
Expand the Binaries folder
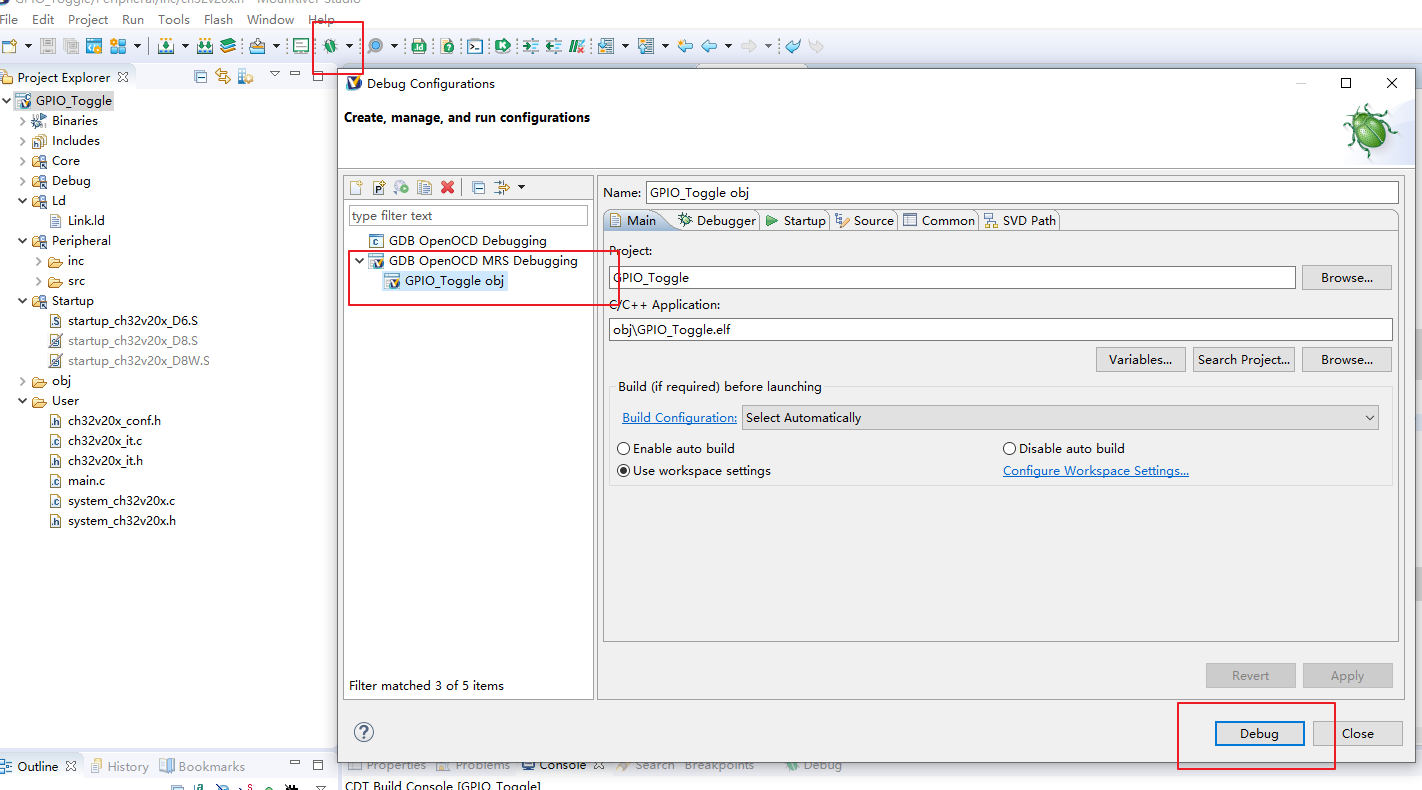[x=23, y=120]
